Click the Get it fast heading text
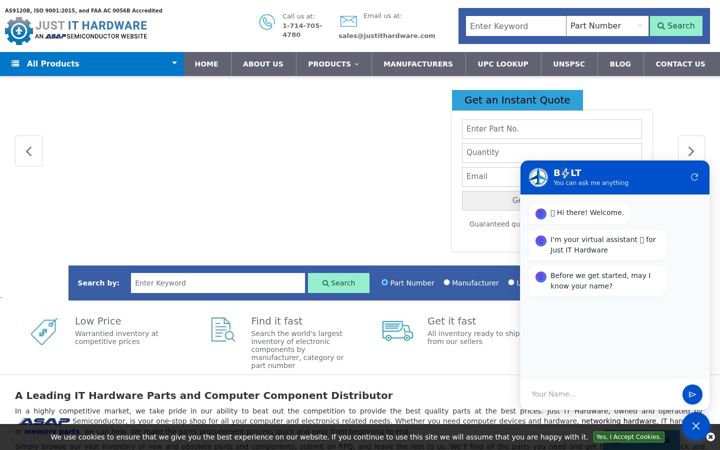The height and width of the screenshot is (450, 720). pyautogui.click(x=451, y=321)
